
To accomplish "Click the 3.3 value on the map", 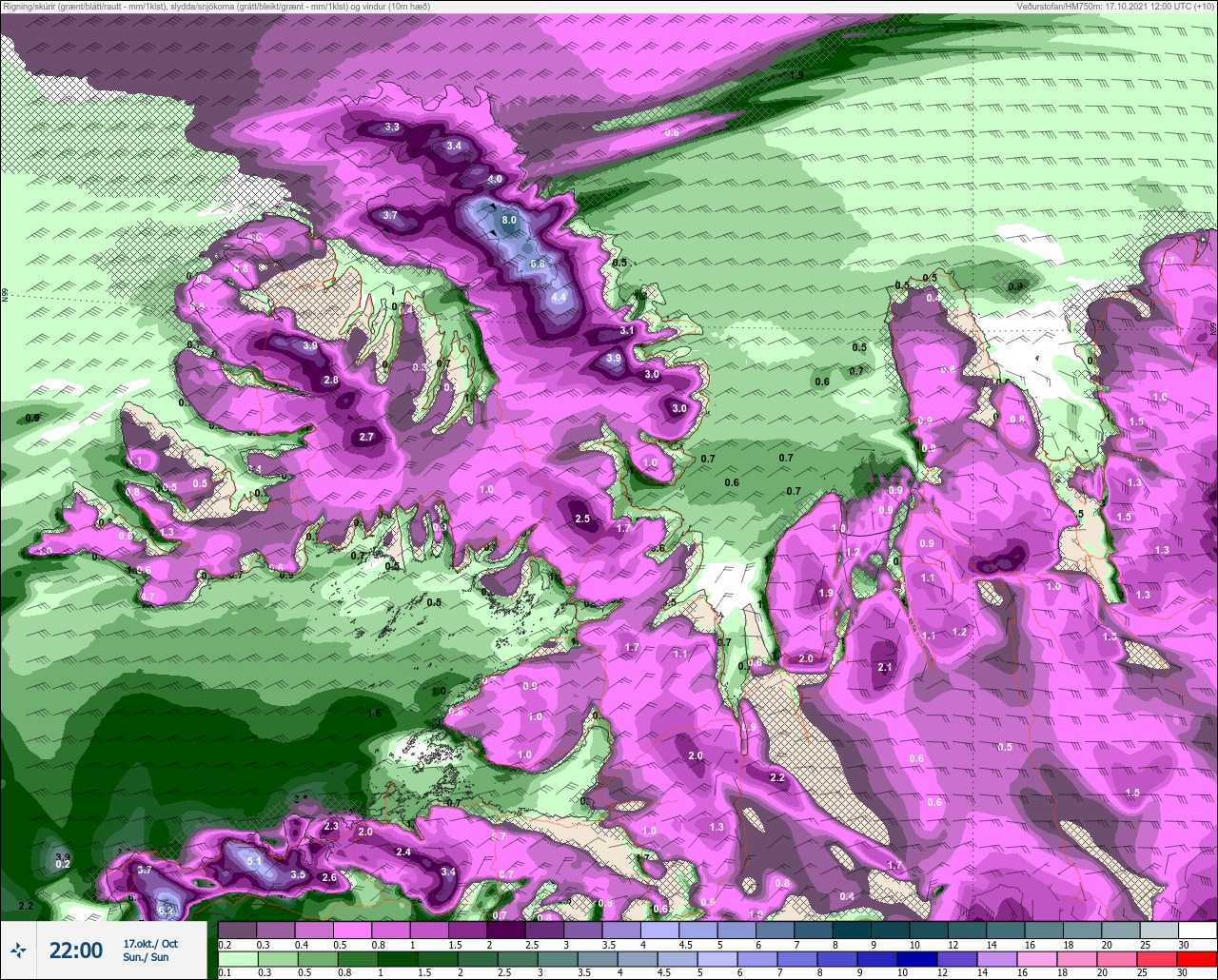I will point(392,127).
